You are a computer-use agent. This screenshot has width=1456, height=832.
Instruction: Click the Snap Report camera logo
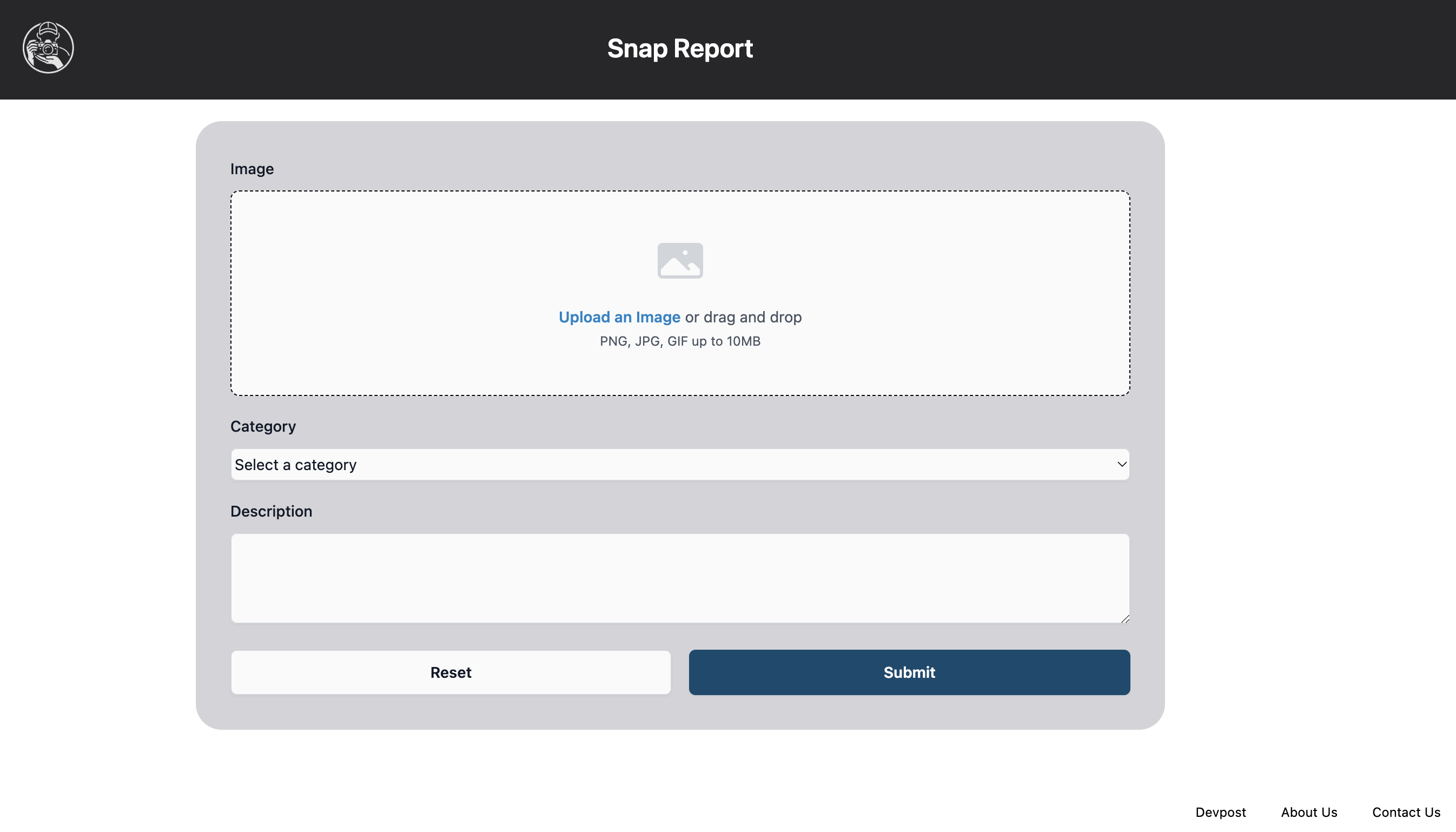[48, 48]
